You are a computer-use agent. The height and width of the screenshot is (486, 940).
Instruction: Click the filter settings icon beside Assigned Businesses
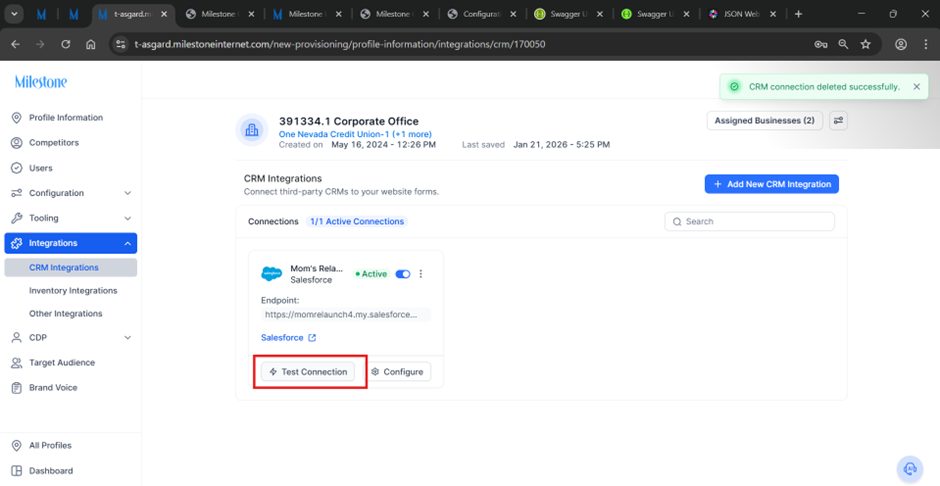(x=837, y=120)
